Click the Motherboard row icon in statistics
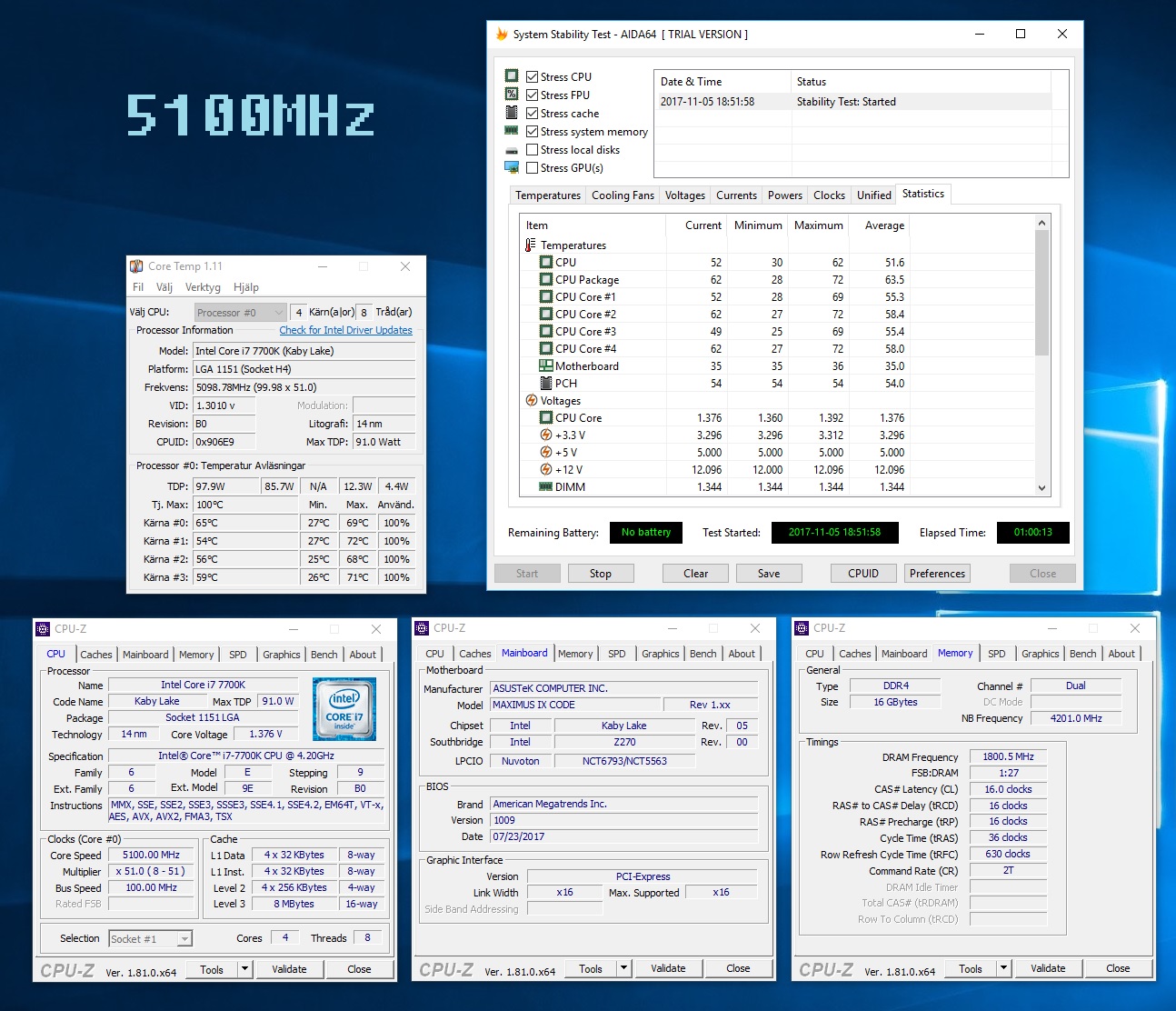Viewport: 1176px width, 1011px height. [546, 365]
